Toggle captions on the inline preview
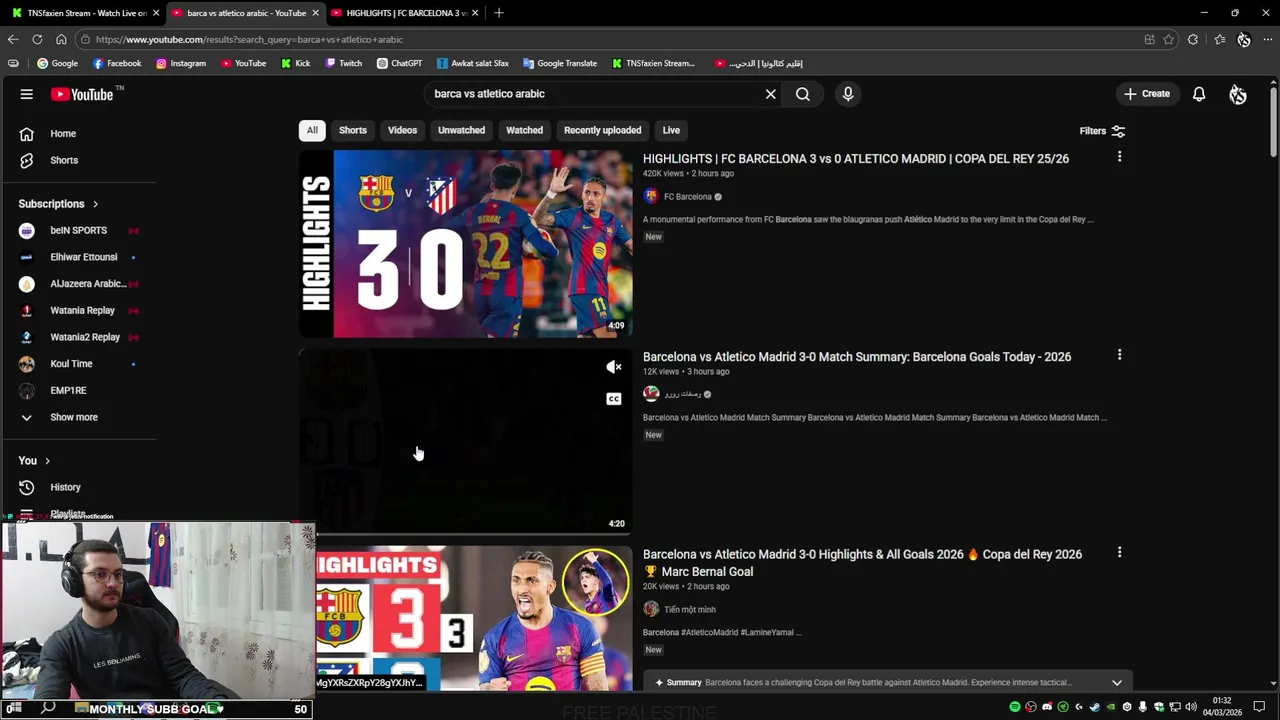The width and height of the screenshot is (1280, 720). [x=614, y=399]
